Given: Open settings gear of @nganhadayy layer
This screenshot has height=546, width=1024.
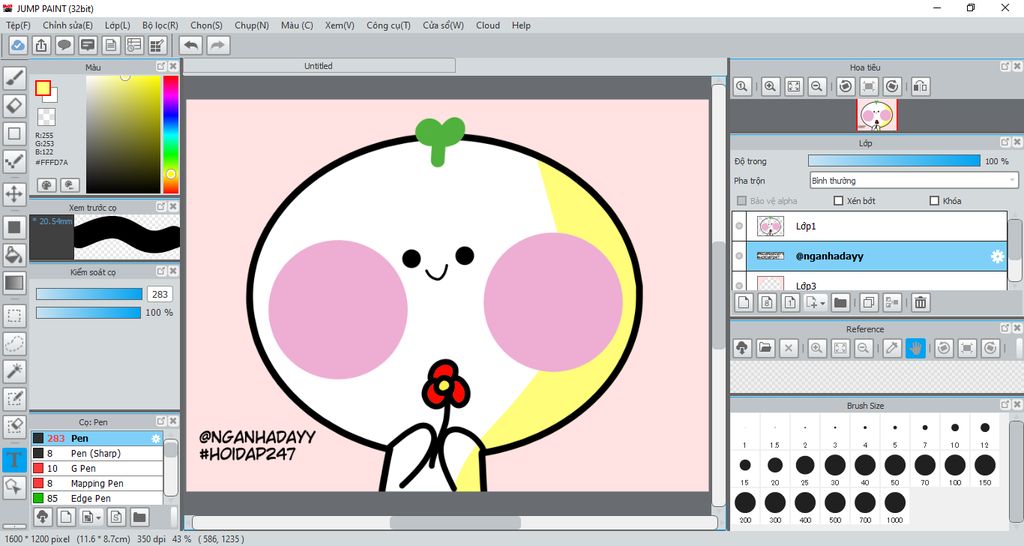Looking at the screenshot, I should (997, 257).
